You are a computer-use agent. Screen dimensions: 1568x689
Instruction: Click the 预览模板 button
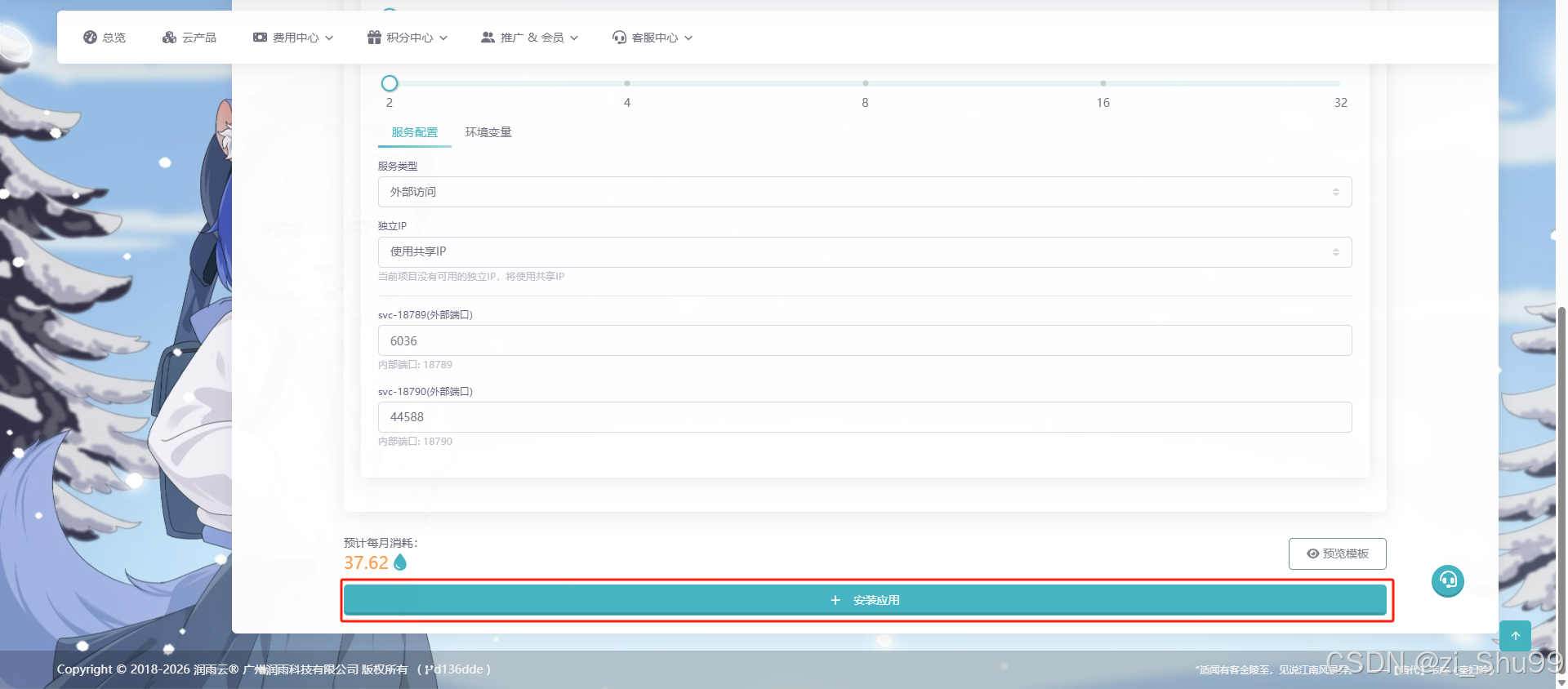point(1337,553)
